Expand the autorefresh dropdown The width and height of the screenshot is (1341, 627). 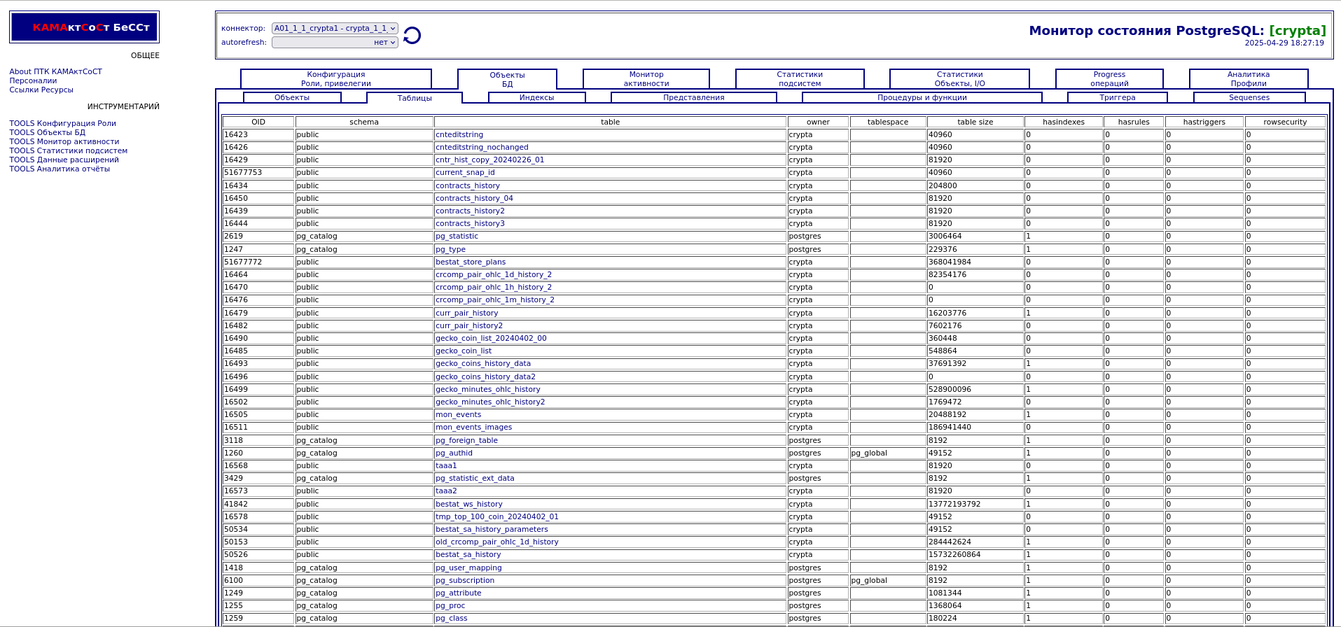334,42
